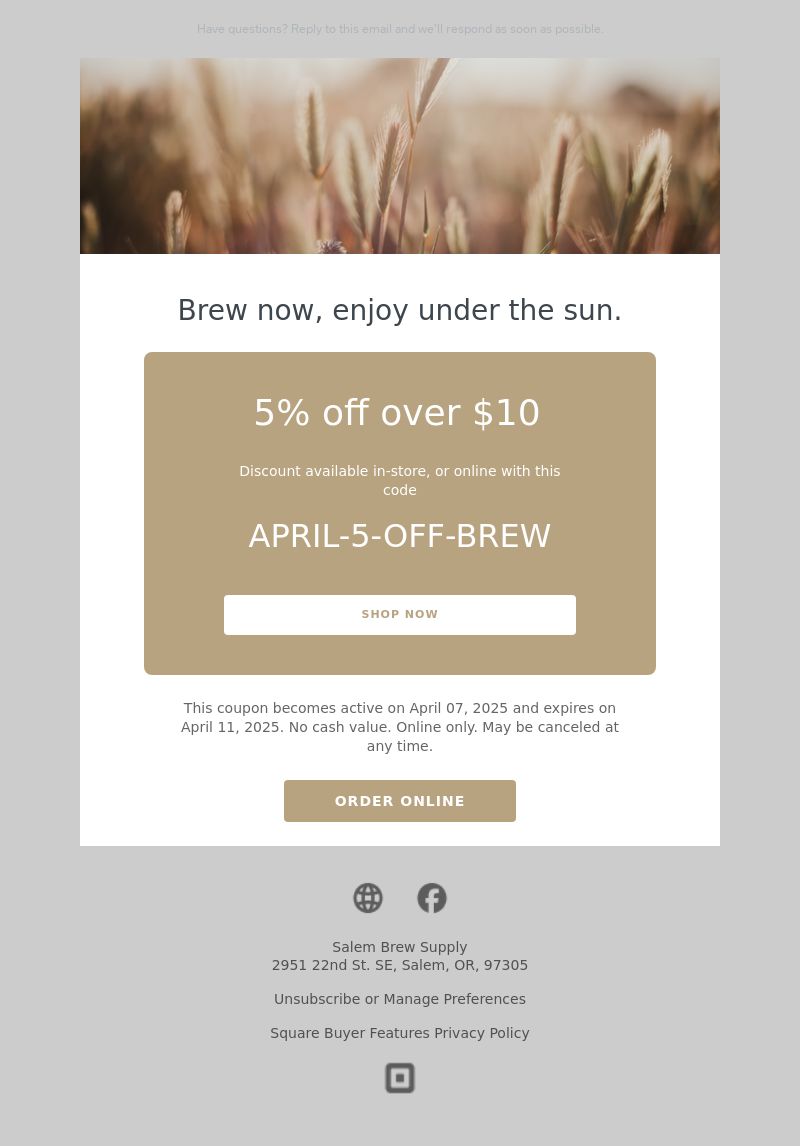This screenshot has height=1146, width=800.
Task: Click the 'Have questions?' reply notice
Action: coord(400,29)
